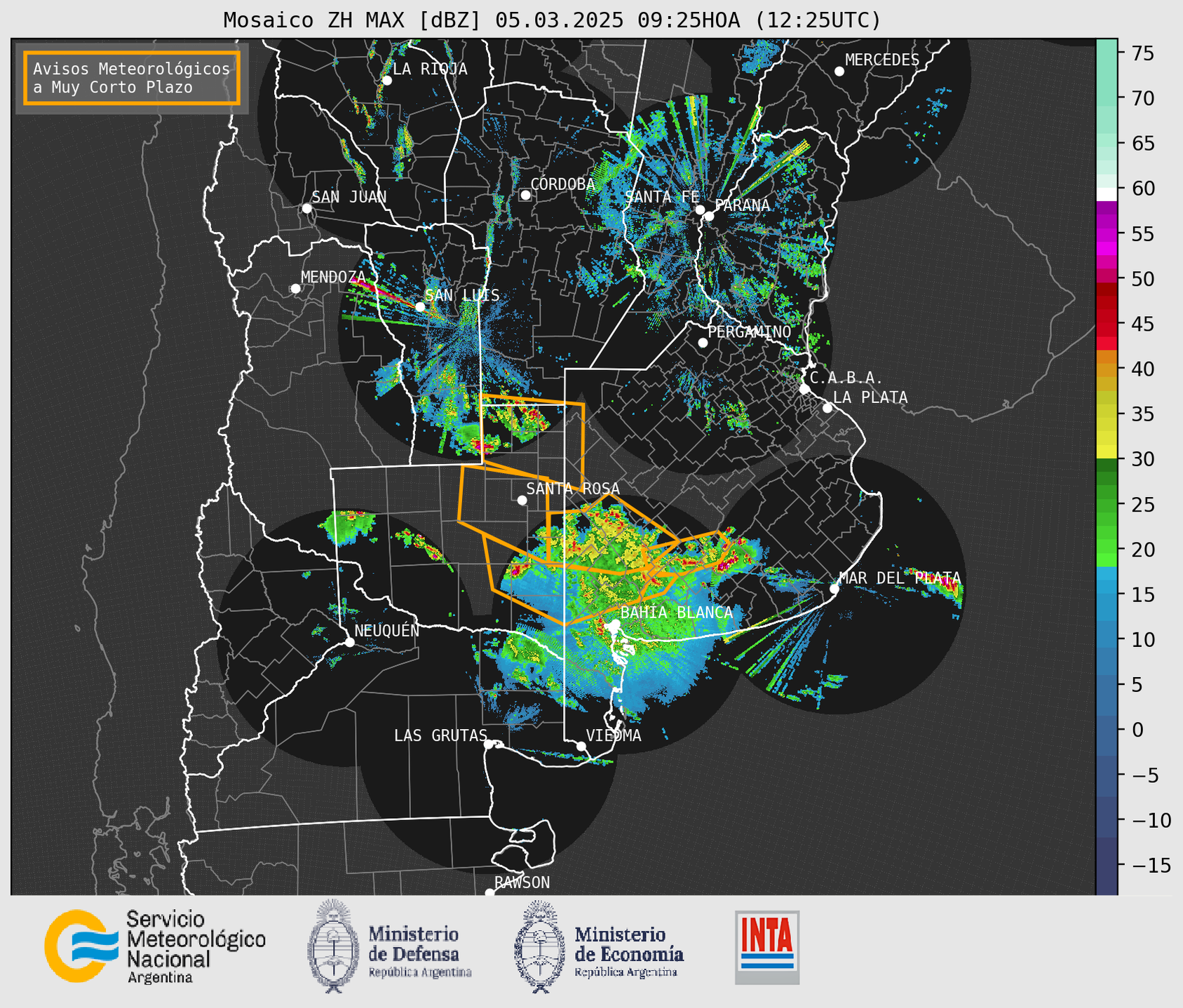Select the MERCEDES city label

882,60
